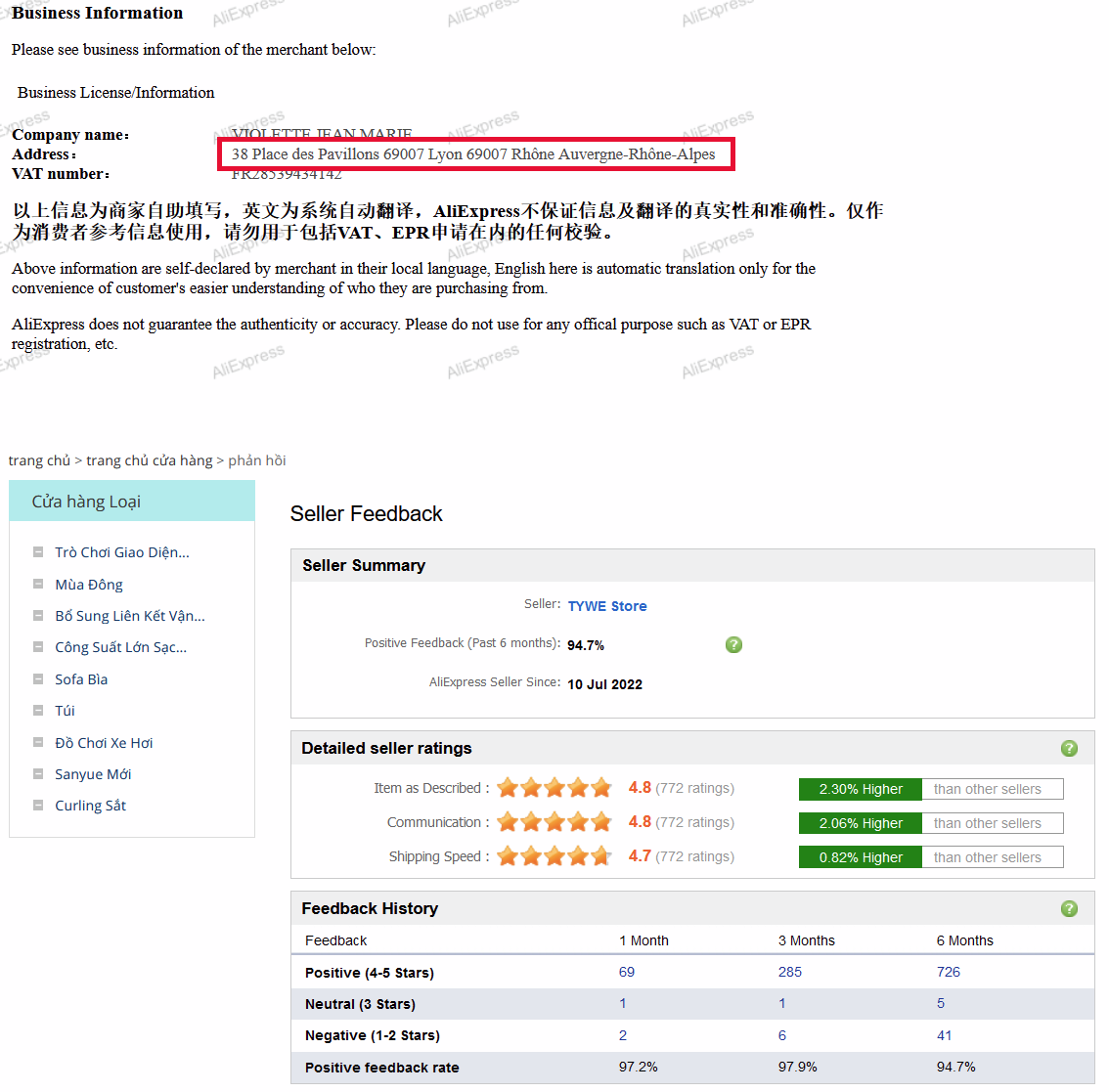Click the phản hồi breadcrumb text
This screenshot has width=1109, height=1092.
[x=257, y=460]
